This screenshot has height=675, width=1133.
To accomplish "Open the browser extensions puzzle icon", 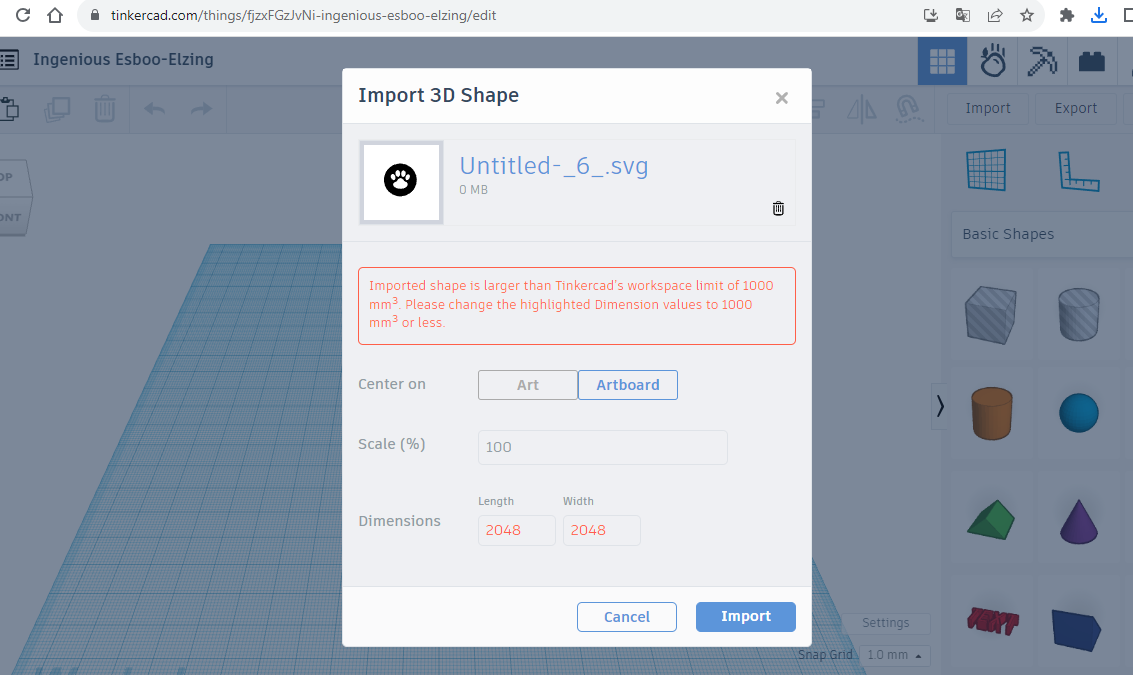I will pyautogui.click(x=1067, y=15).
